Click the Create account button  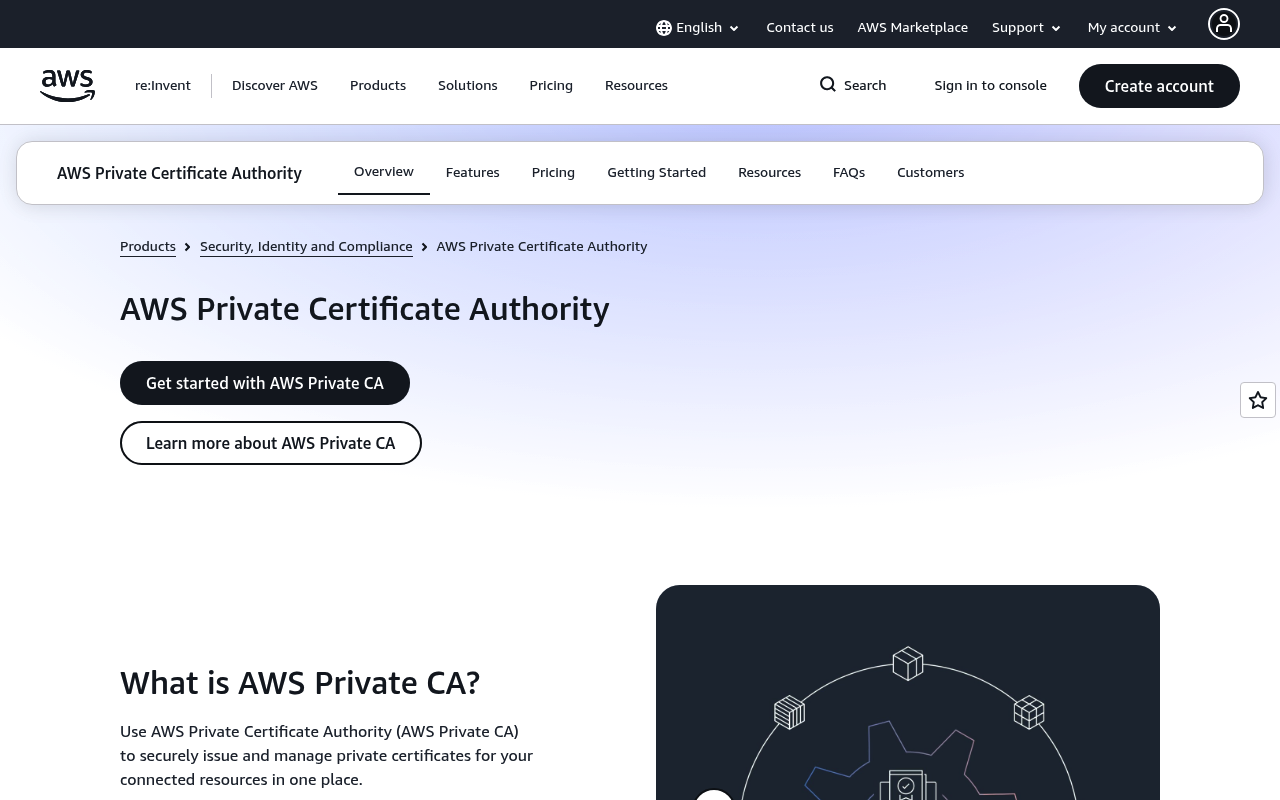(x=1159, y=86)
